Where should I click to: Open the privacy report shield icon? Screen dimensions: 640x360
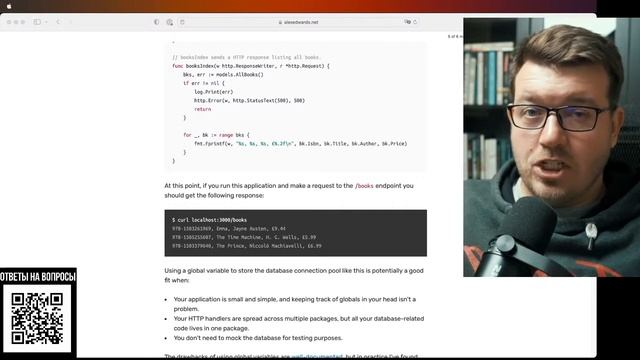(156, 22)
